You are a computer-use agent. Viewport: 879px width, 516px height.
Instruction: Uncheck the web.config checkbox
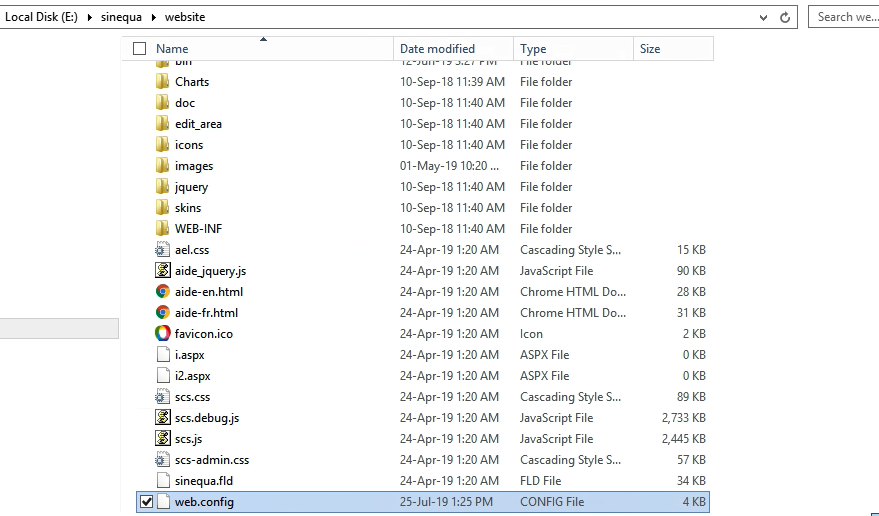(x=147, y=502)
